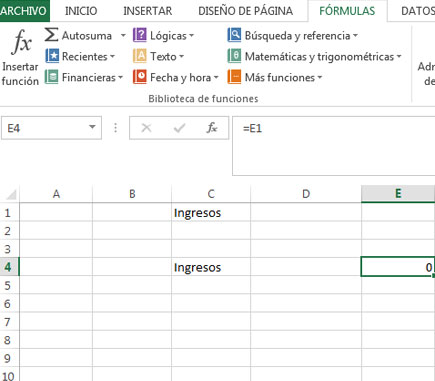Select row 3 header
435x381 pixels.
[9, 249]
